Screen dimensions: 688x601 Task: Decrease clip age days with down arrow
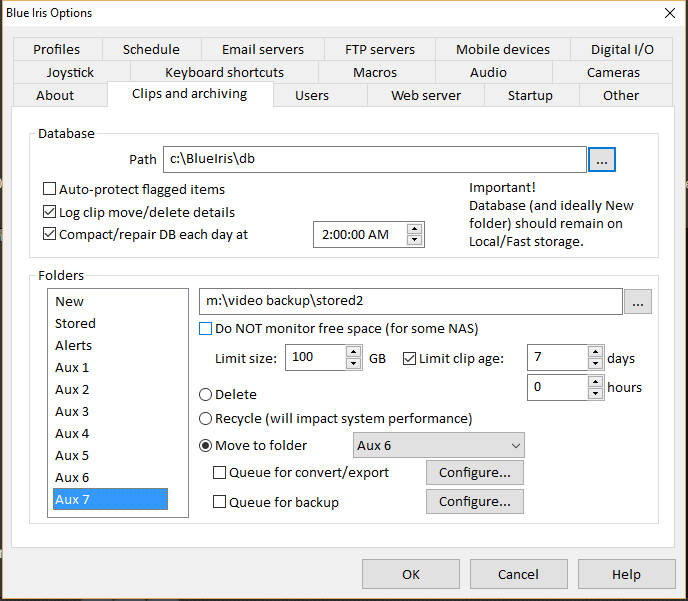tap(595, 363)
